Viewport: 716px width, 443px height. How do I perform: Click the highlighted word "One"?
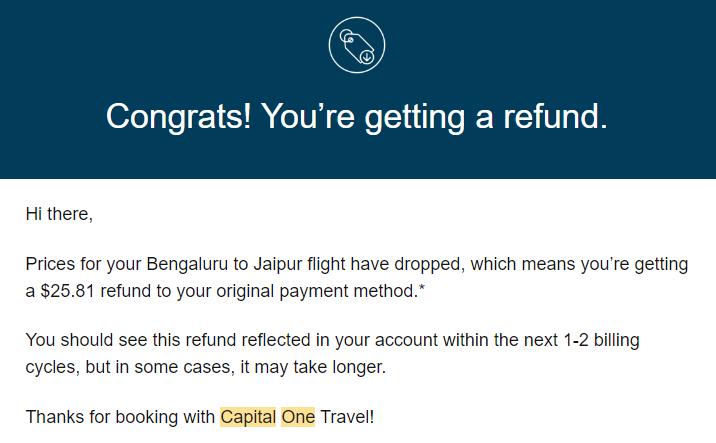298,417
